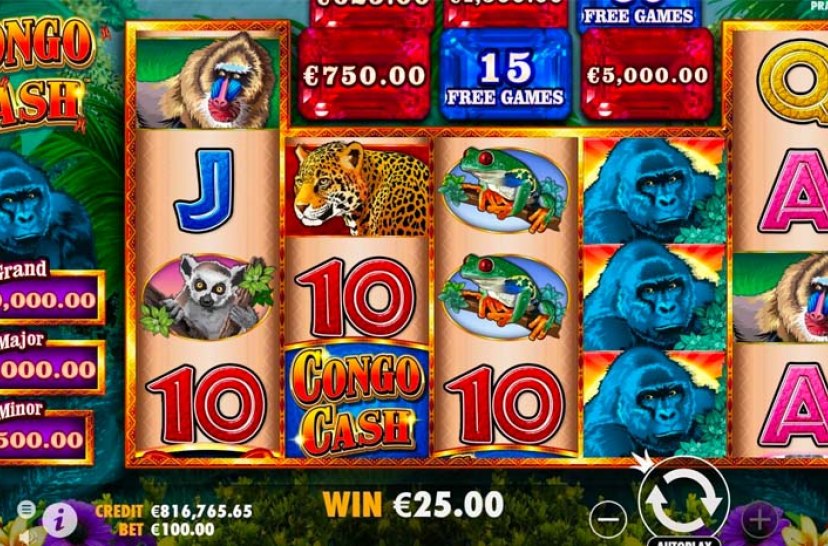This screenshot has height=546, width=828.
Task: Mute sound with the speaker icon
Action: coord(27,537)
